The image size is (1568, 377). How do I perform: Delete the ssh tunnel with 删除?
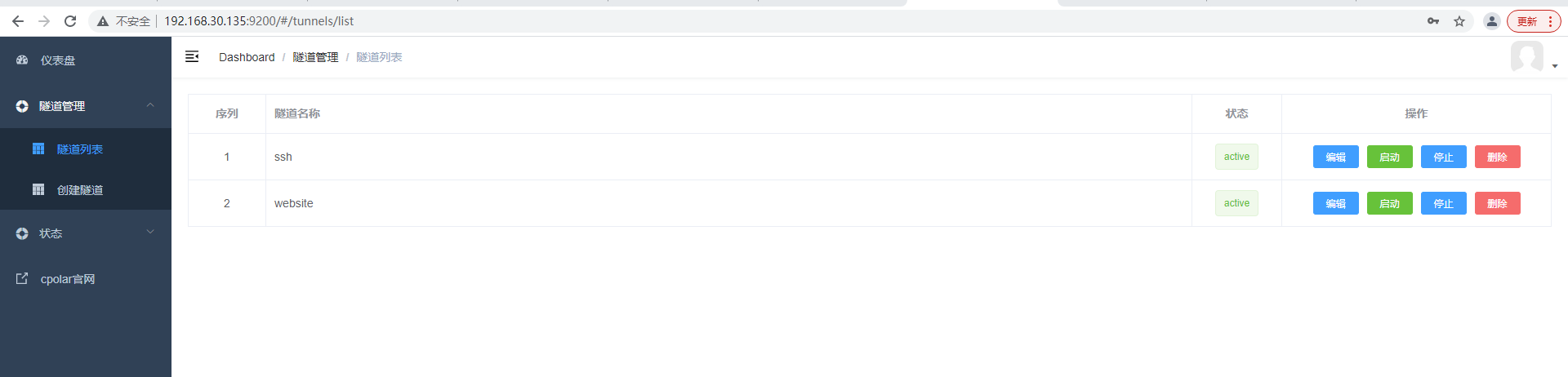coord(1498,157)
